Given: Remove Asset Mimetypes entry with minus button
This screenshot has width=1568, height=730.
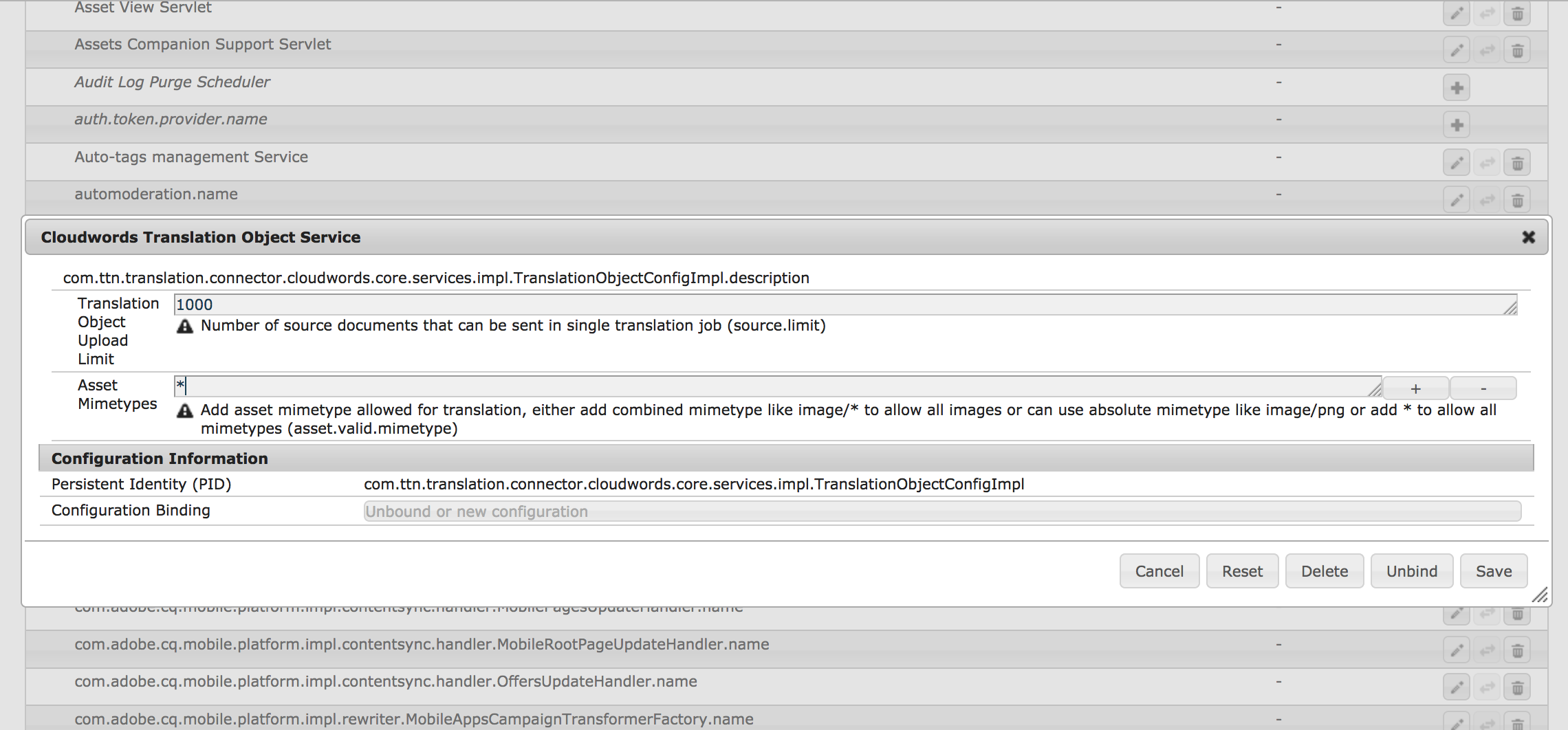Looking at the screenshot, I should (x=1483, y=388).
